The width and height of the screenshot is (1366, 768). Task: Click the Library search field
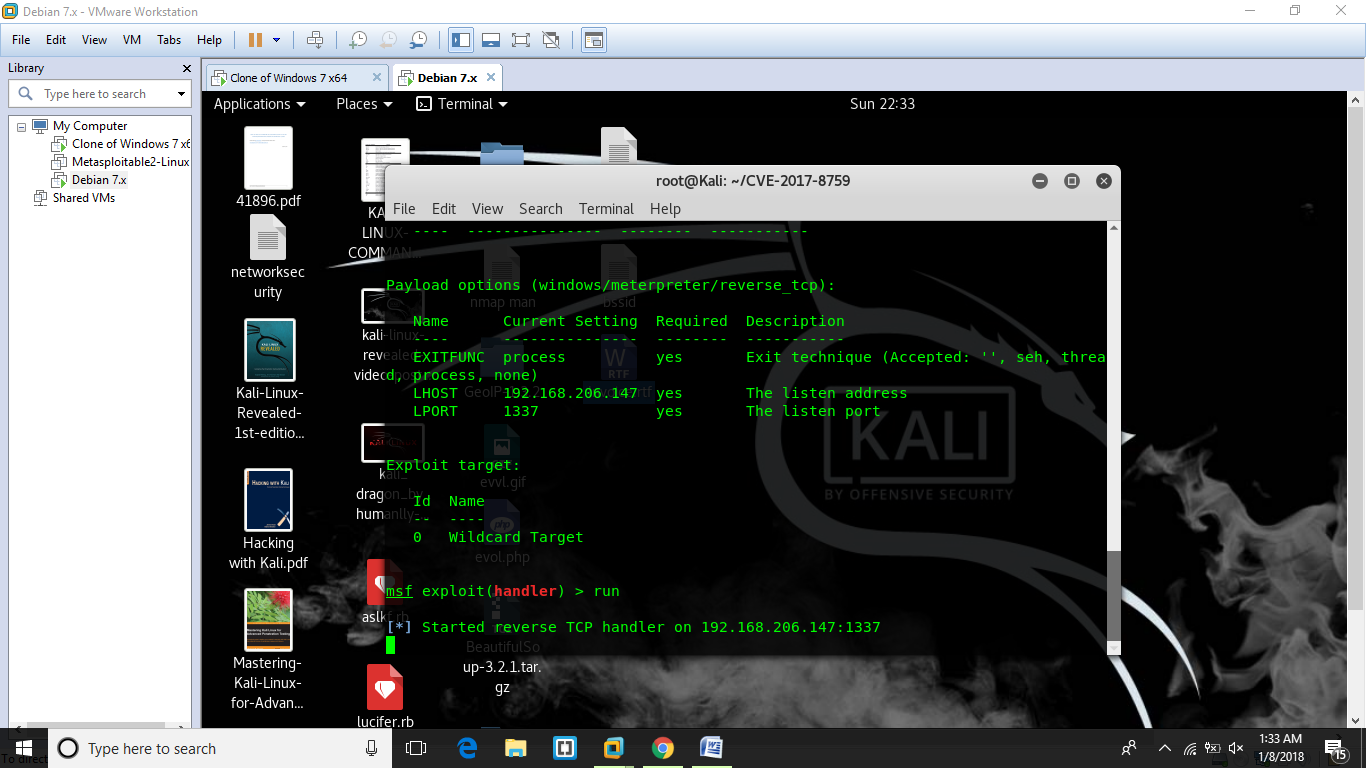pos(90,94)
